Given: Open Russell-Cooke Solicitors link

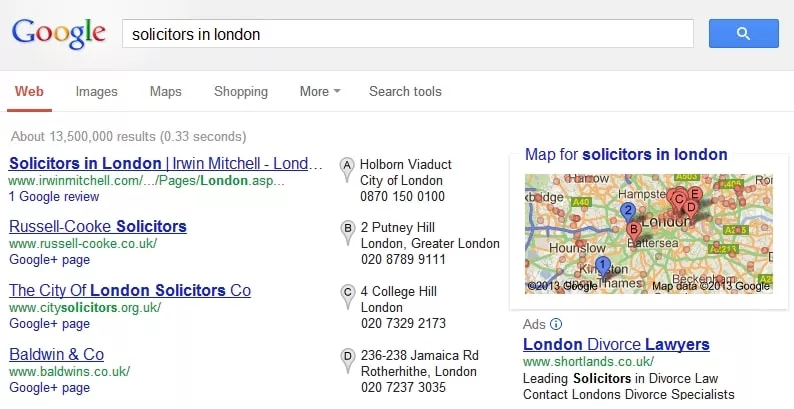Looking at the screenshot, I should (x=98, y=226).
